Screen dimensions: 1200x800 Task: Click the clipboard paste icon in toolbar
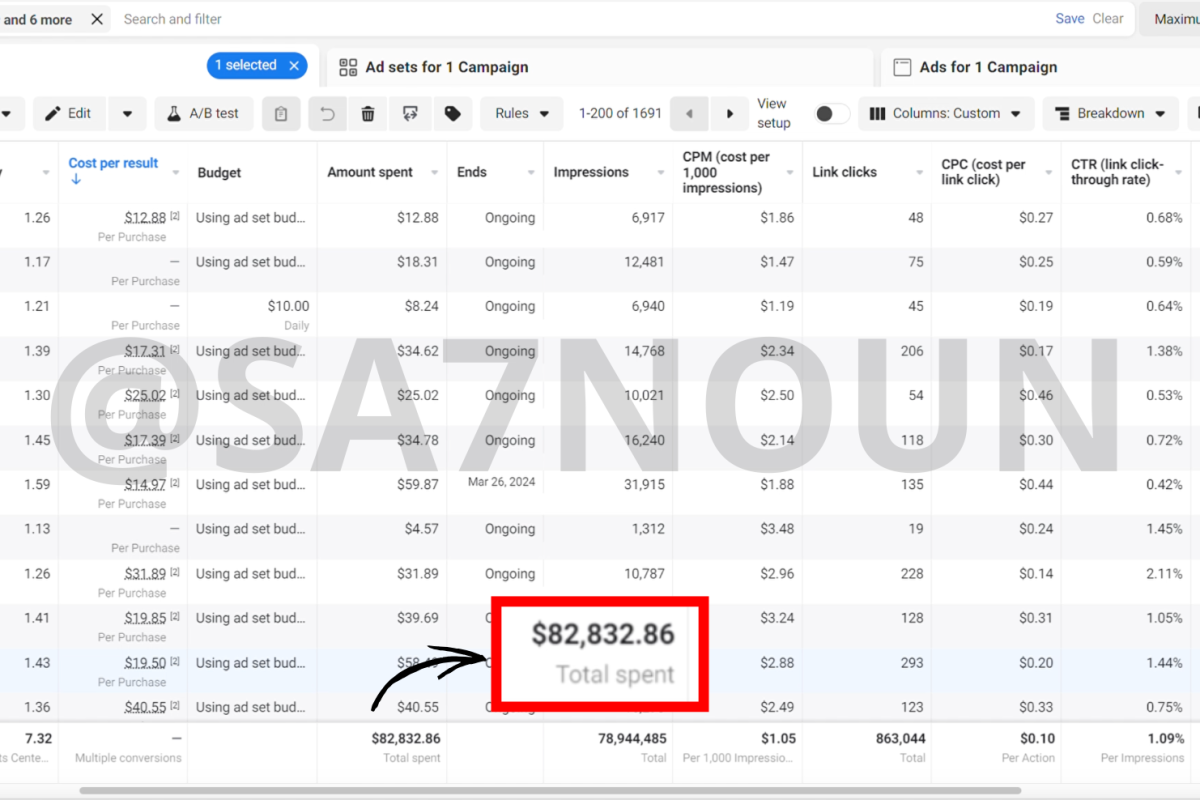[281, 114]
